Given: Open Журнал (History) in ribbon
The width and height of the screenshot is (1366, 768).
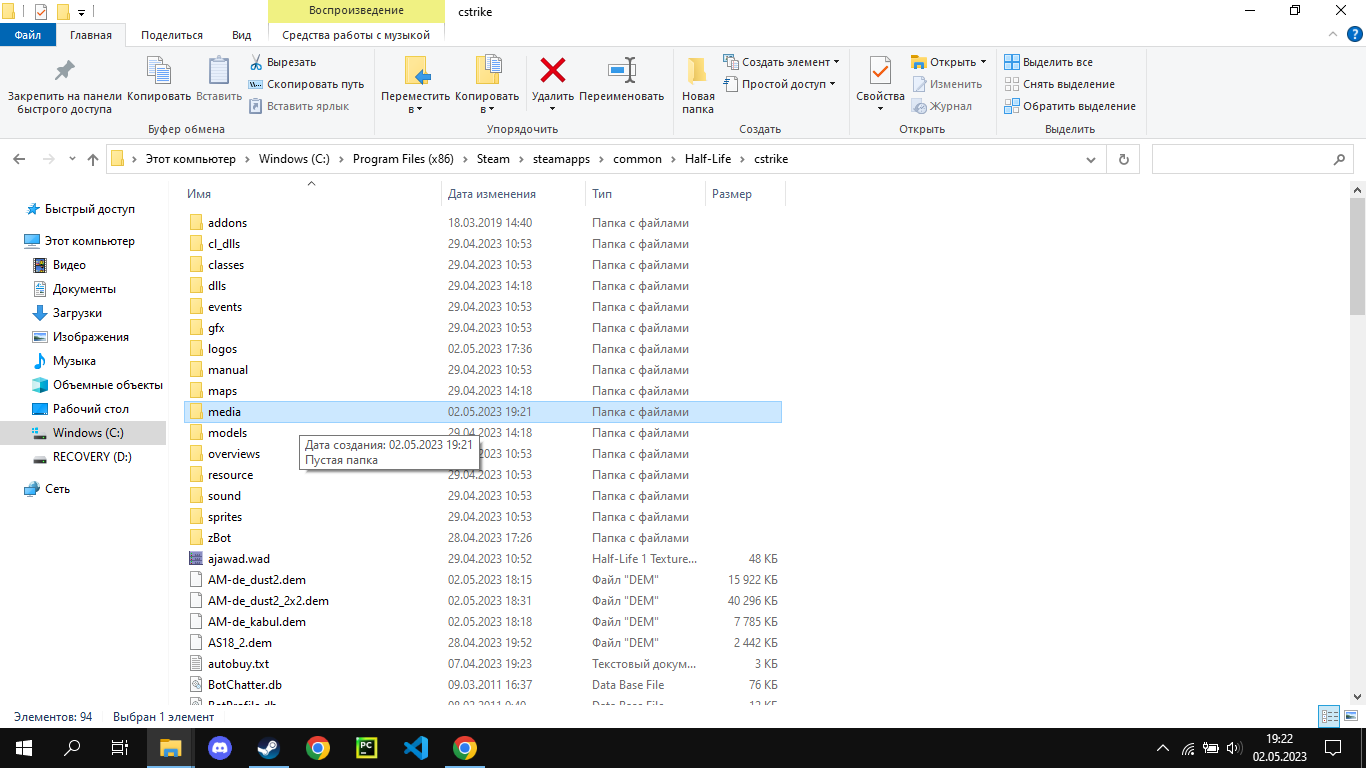Looking at the screenshot, I should 941,106.
